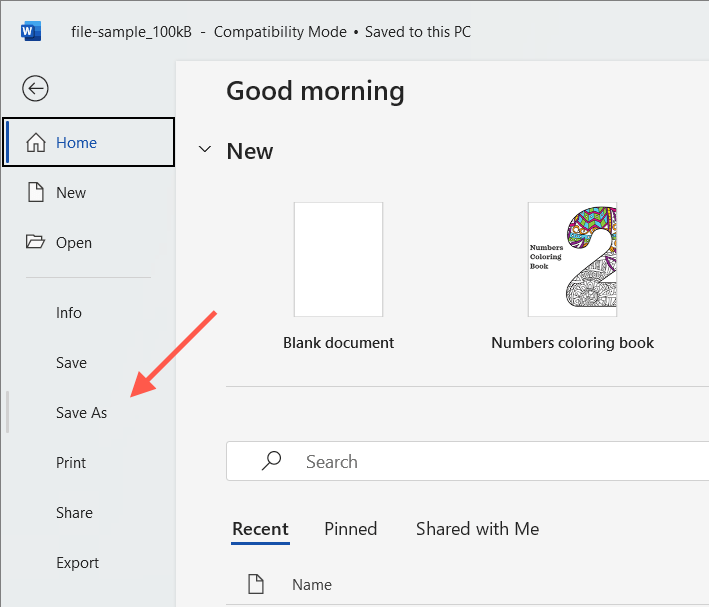Open the Numbers coloring book template
The height and width of the screenshot is (607, 709).
(572, 259)
